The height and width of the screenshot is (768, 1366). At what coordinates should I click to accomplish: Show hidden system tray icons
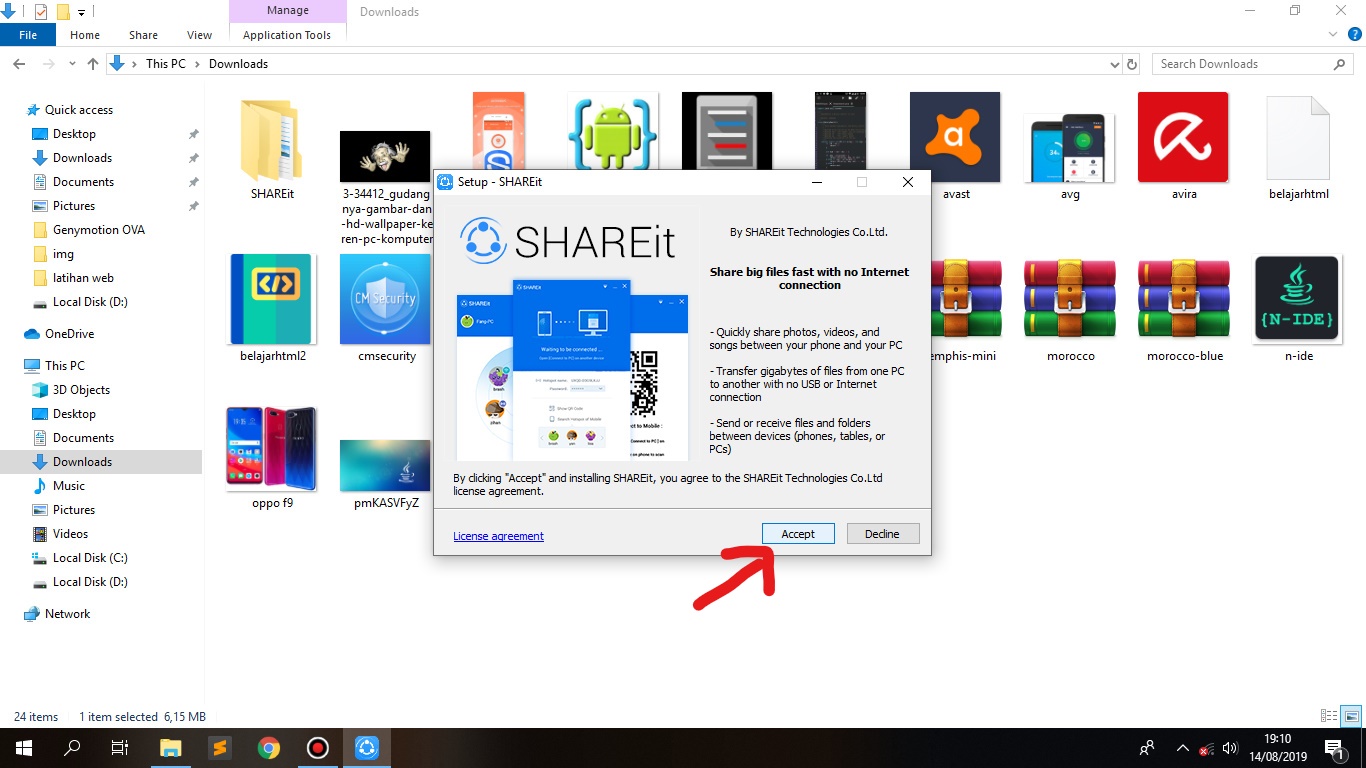(1183, 748)
